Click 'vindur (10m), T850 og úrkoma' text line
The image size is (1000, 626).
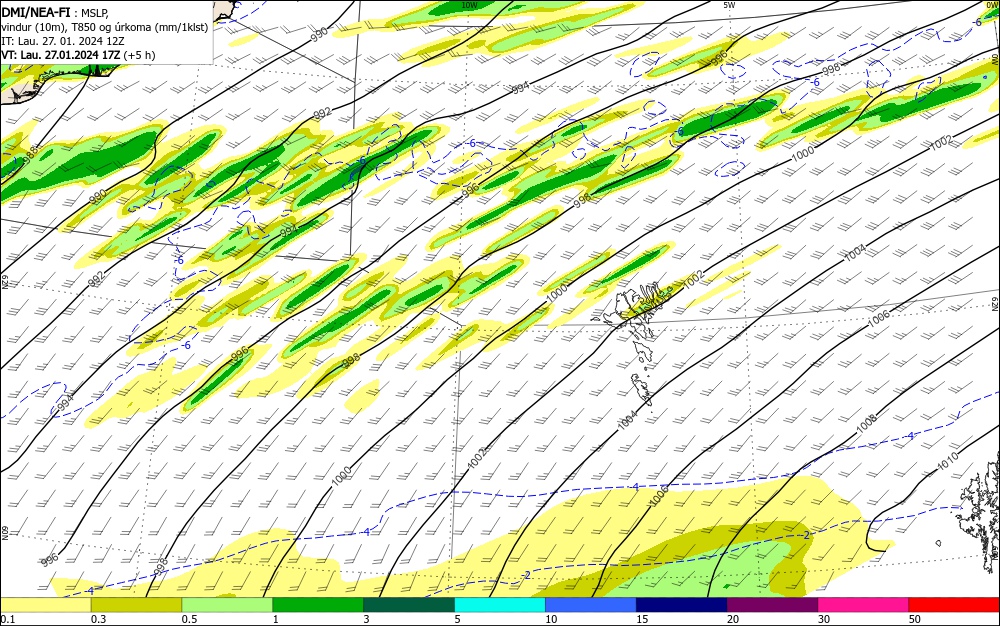(105, 27)
